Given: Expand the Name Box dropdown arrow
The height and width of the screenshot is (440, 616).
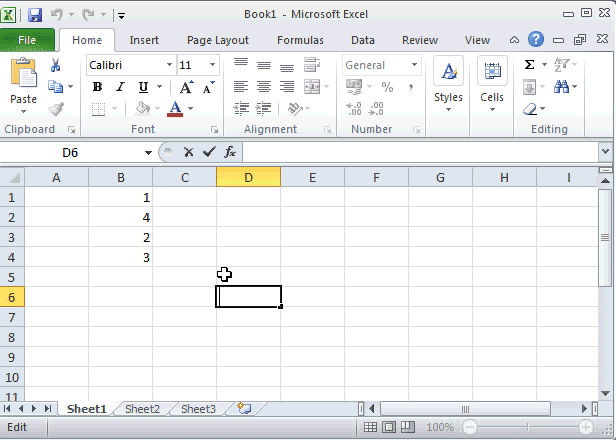Looking at the screenshot, I should click(x=148, y=153).
